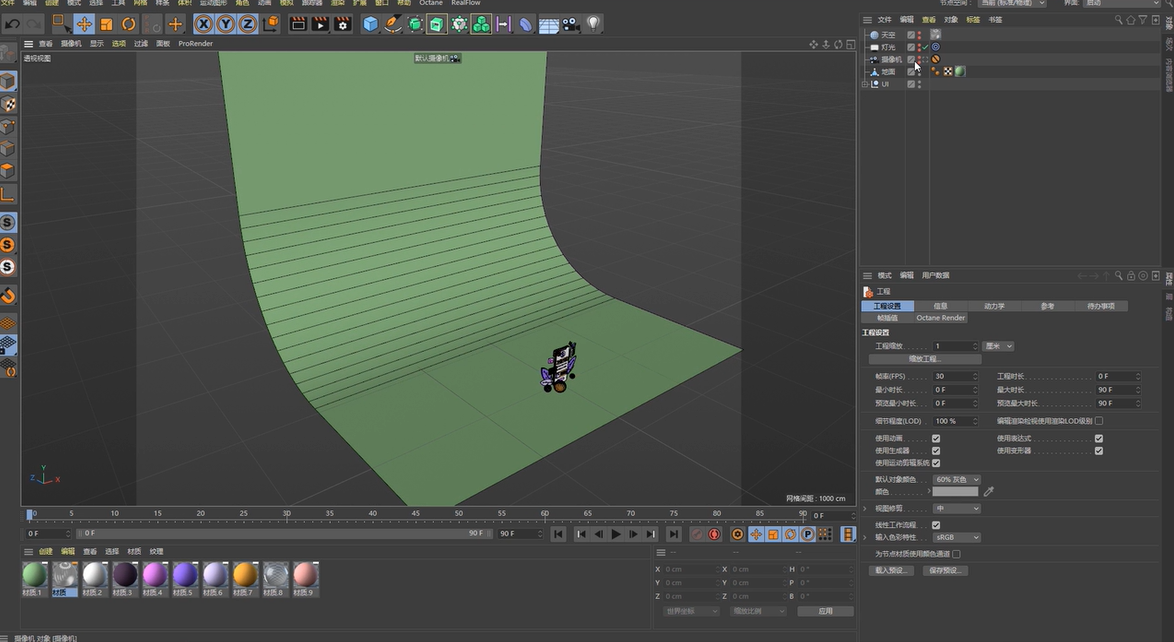Click the green material tag on 地面
1174x642 pixels.
tap(960, 71)
